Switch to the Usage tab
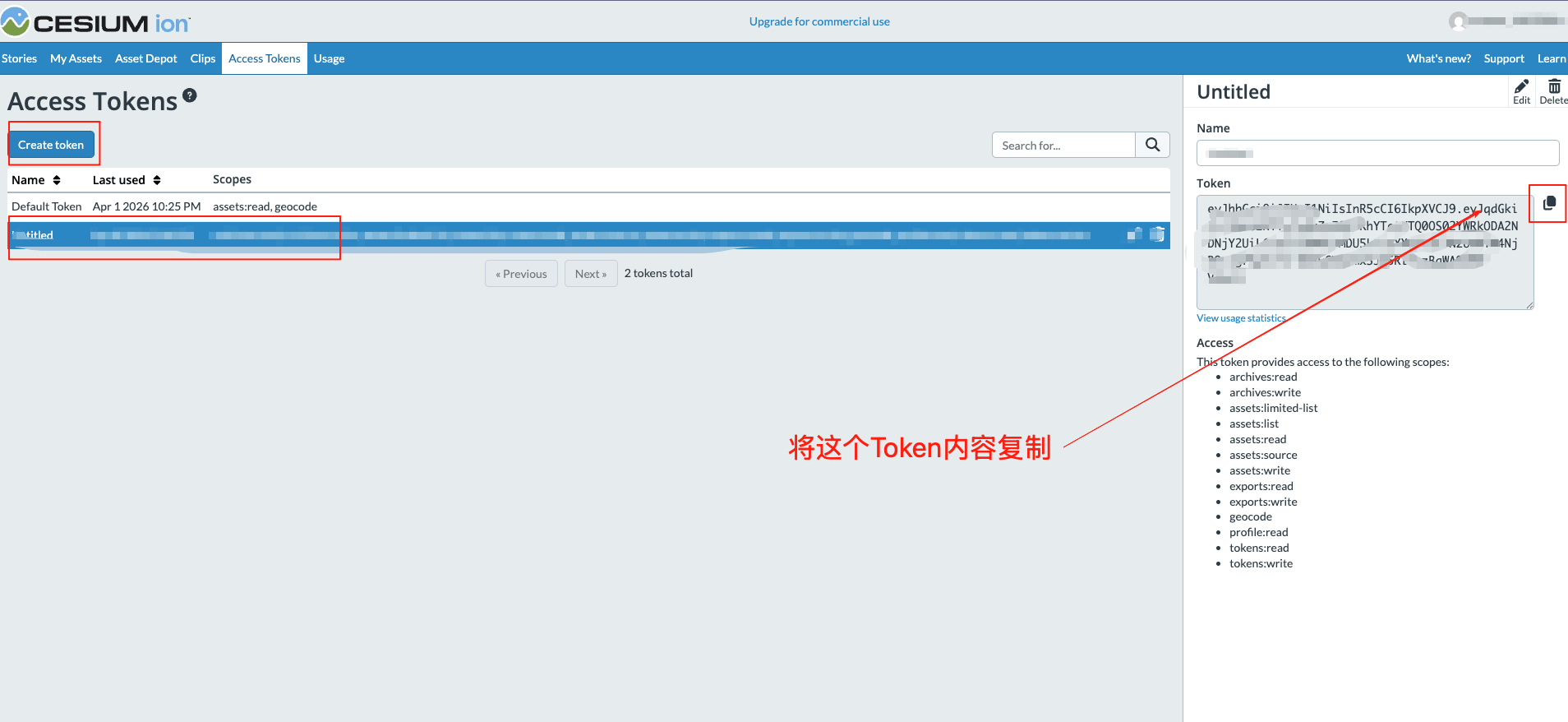Viewport: 1568px width, 722px height. tap(329, 58)
